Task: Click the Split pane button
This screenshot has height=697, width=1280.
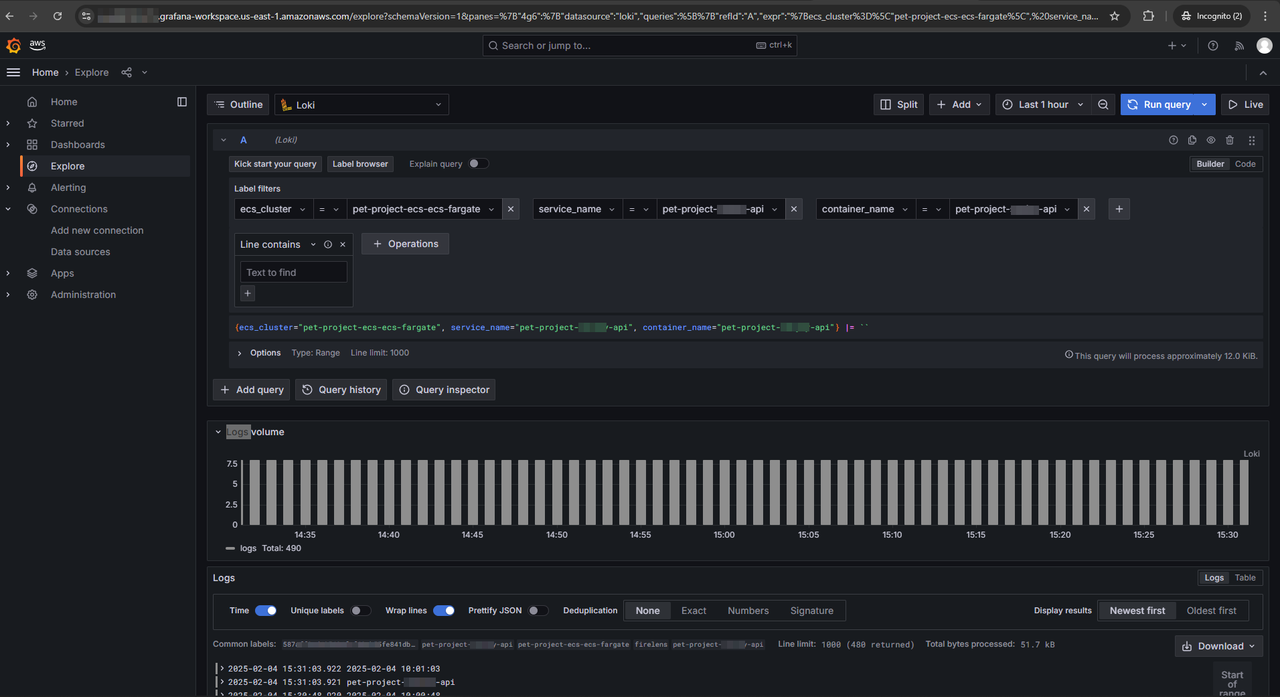Action: point(898,104)
